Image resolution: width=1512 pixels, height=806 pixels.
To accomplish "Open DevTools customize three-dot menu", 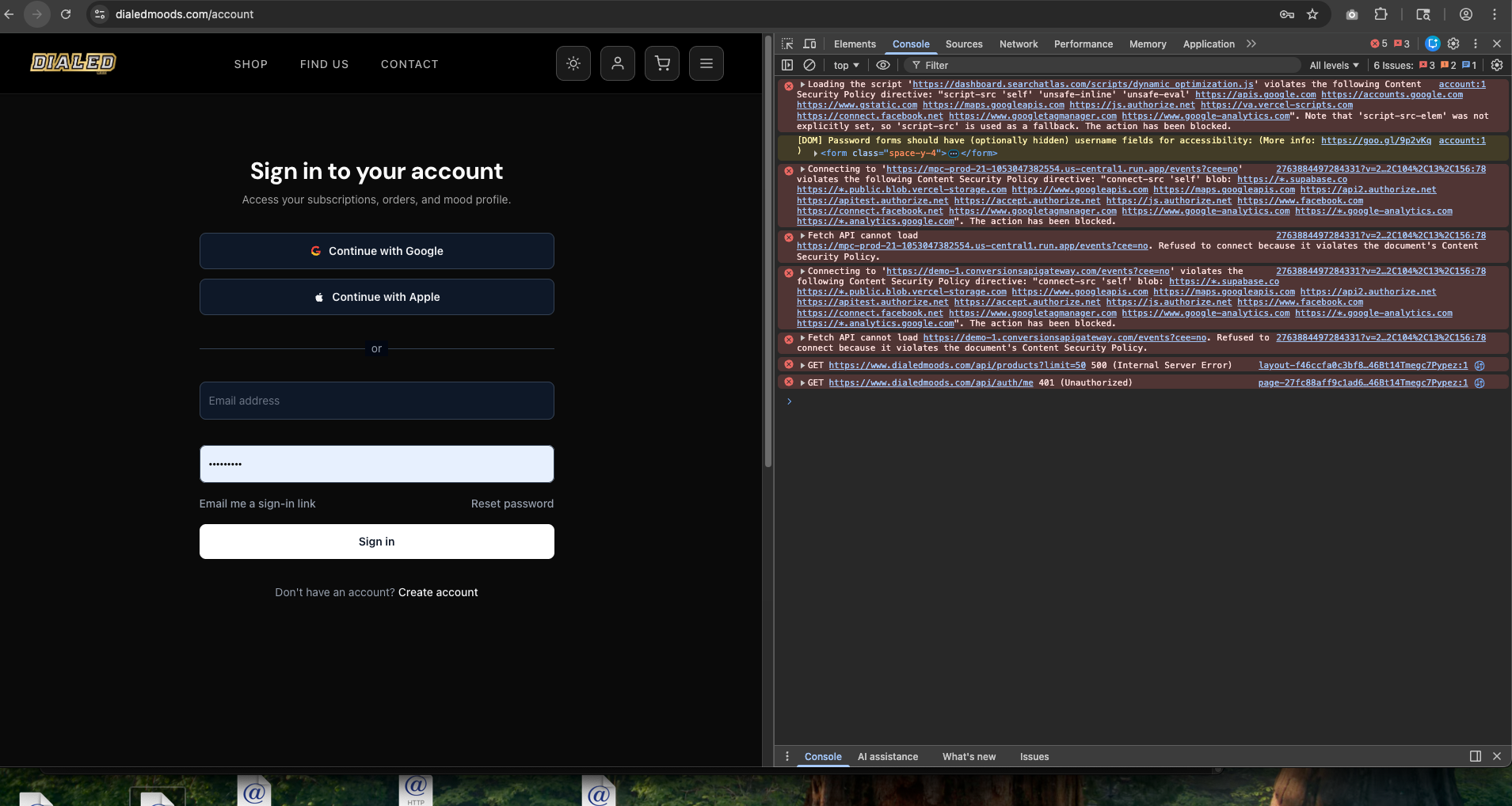I will point(1476,44).
